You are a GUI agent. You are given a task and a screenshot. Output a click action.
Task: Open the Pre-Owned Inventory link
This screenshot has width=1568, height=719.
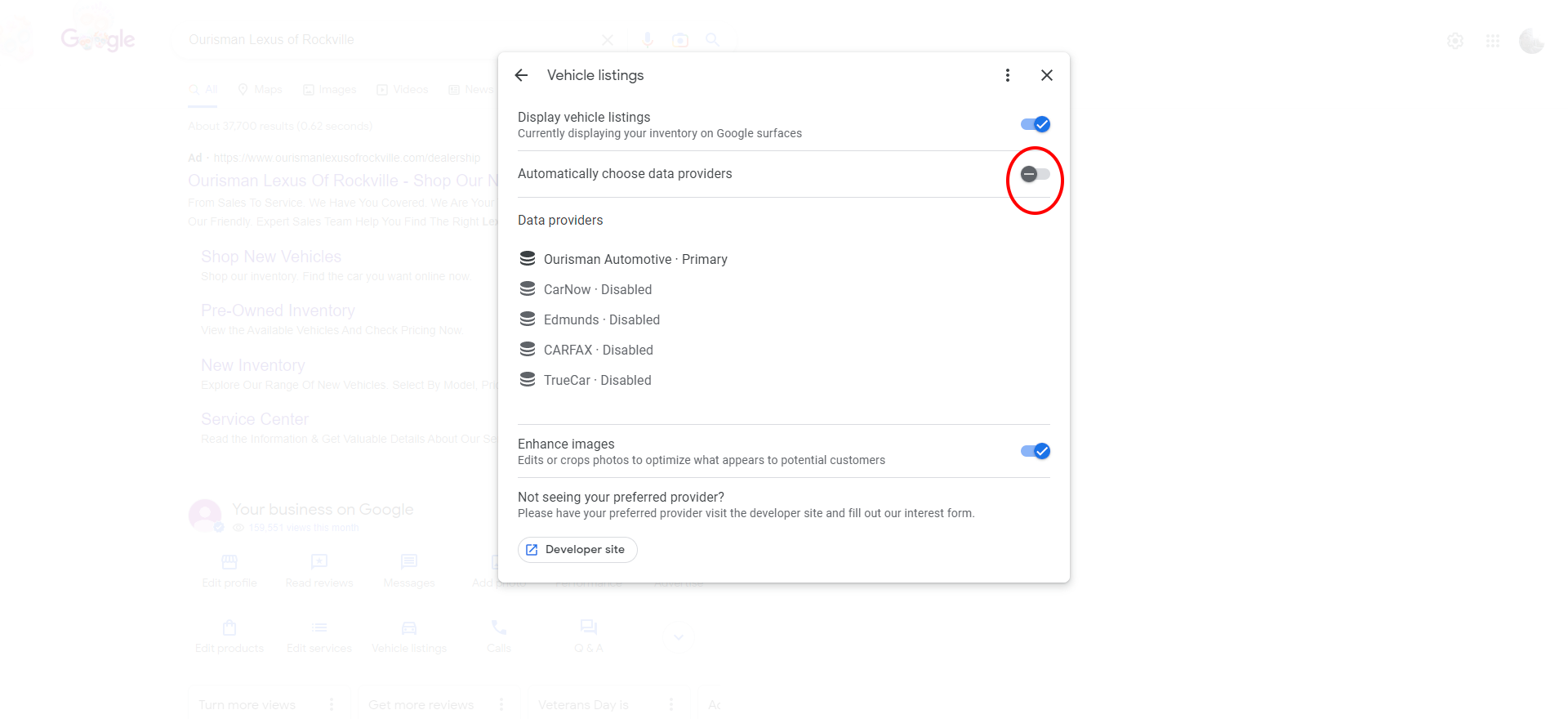point(278,310)
